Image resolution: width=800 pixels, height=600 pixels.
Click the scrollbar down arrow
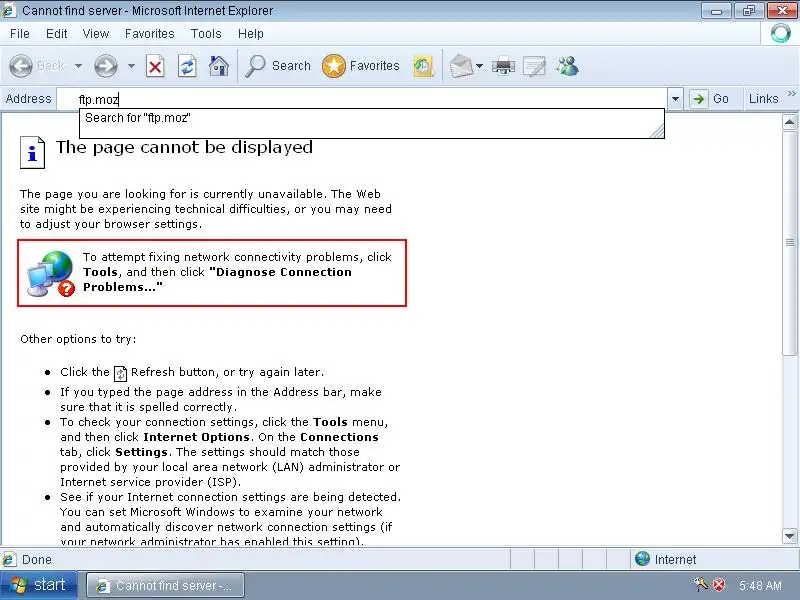789,536
